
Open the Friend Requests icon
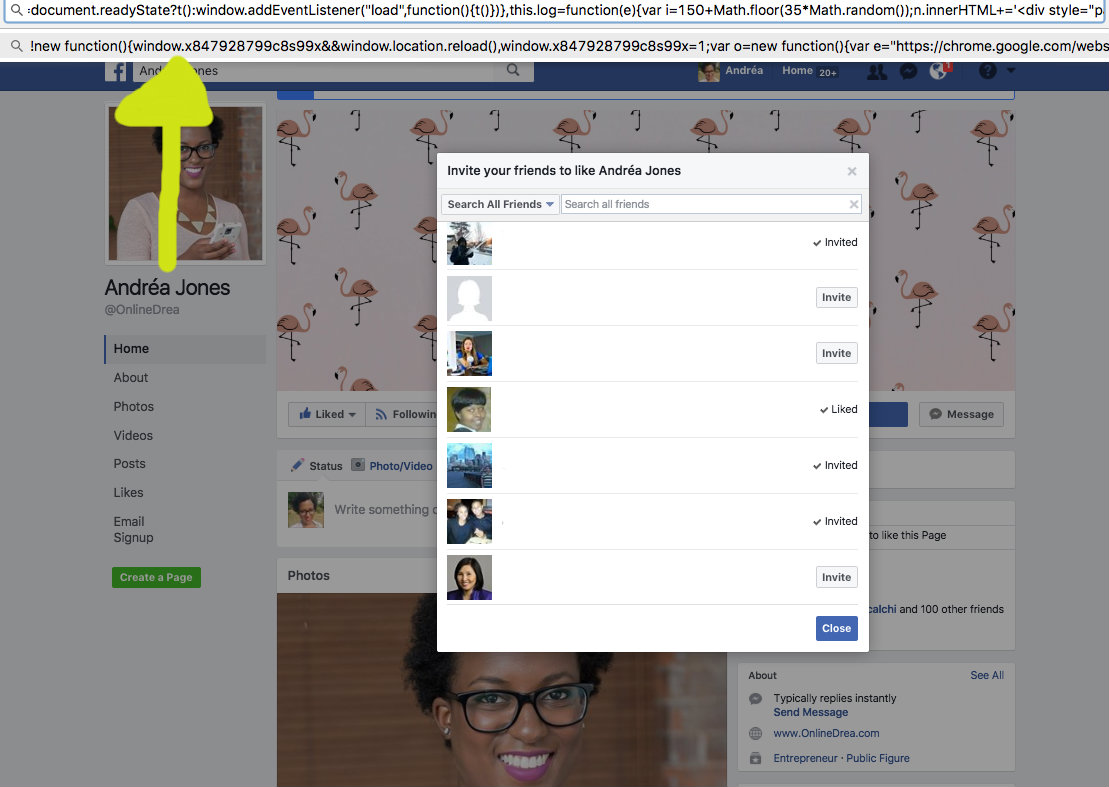(875, 72)
